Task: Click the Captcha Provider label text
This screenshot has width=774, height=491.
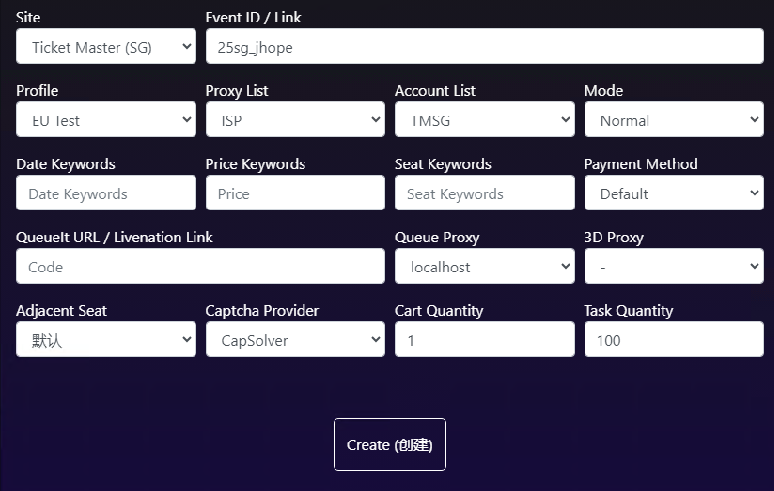Action: [262, 311]
